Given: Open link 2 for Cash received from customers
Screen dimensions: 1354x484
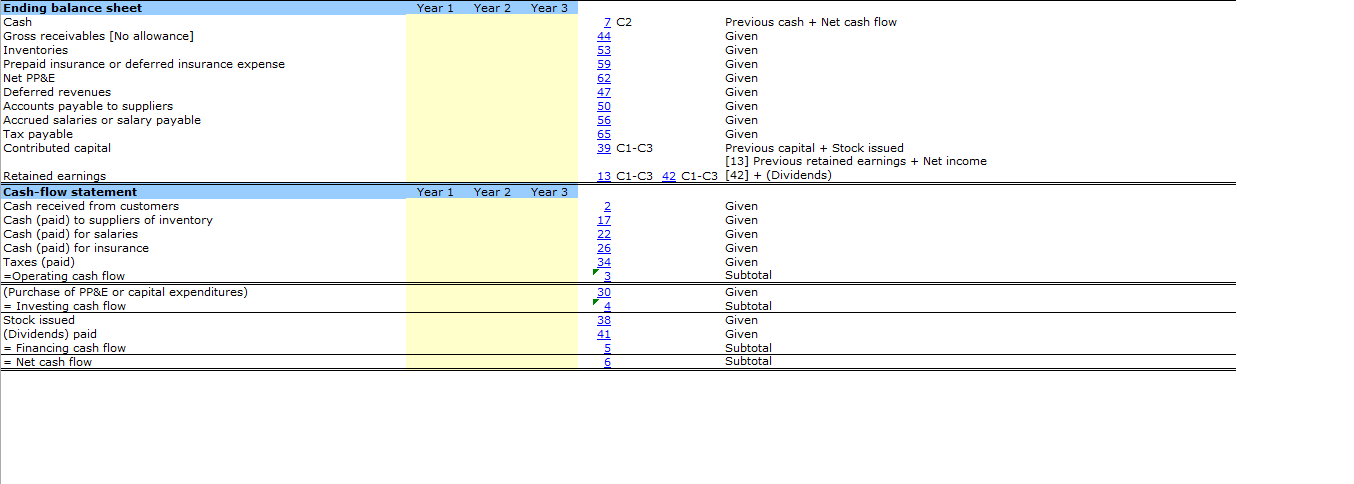Looking at the screenshot, I should coord(608,206).
